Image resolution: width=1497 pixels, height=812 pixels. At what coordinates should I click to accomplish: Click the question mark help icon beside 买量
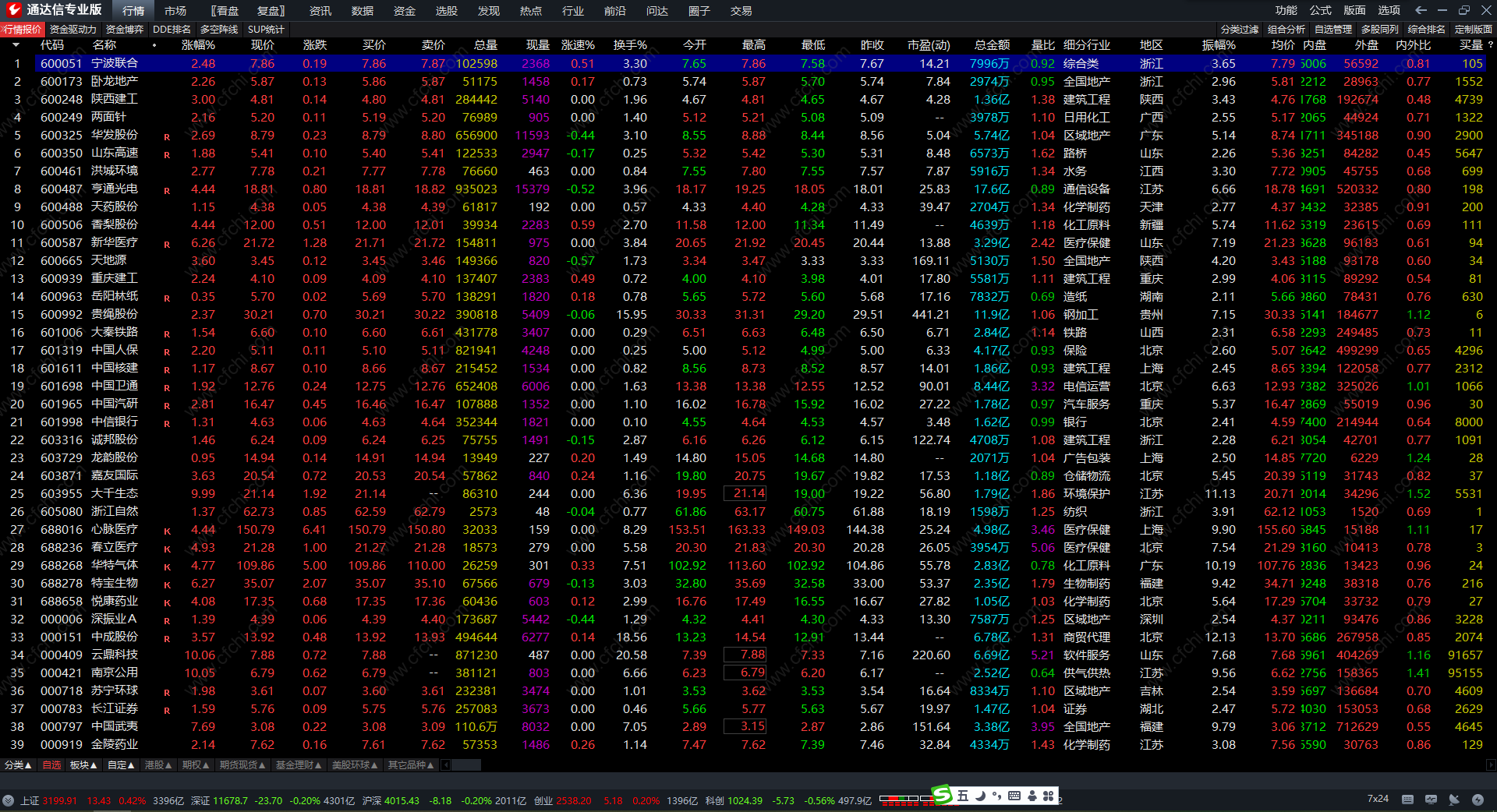(x=1490, y=45)
